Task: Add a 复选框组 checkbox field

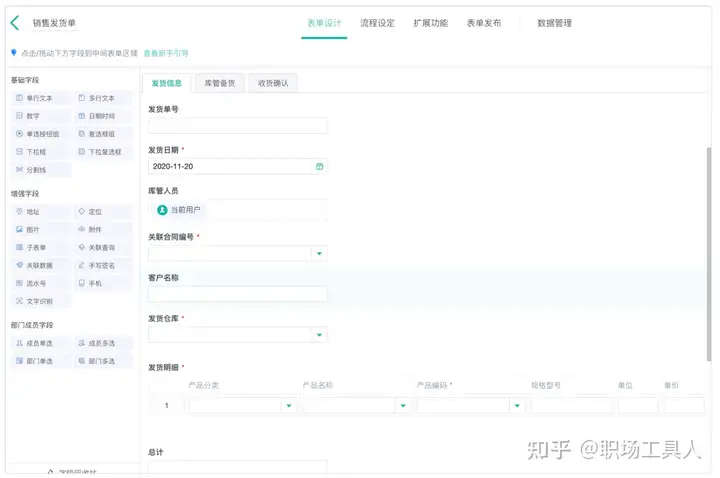Action: coord(103,134)
